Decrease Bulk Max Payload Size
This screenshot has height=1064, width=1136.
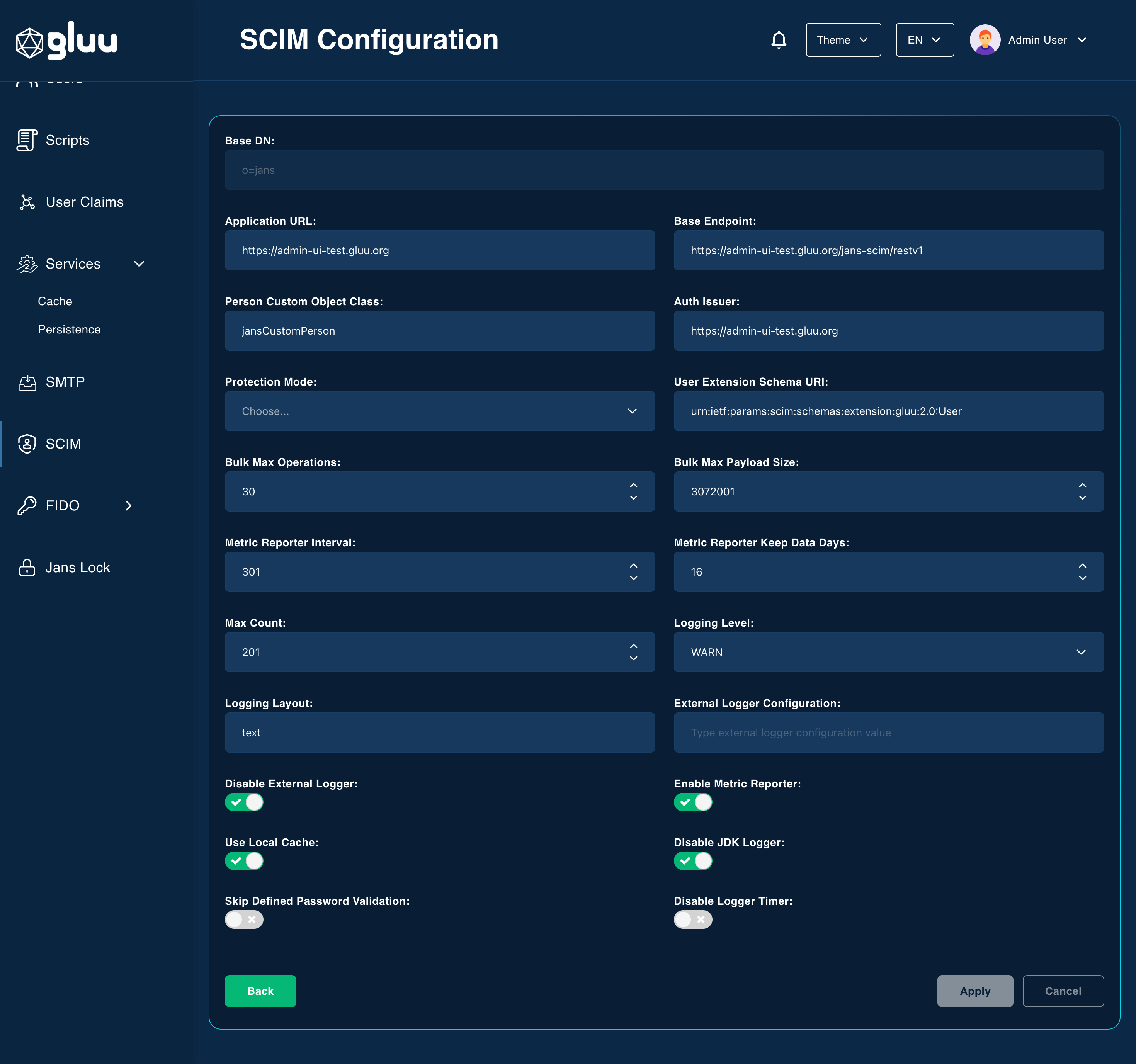pyautogui.click(x=1082, y=498)
